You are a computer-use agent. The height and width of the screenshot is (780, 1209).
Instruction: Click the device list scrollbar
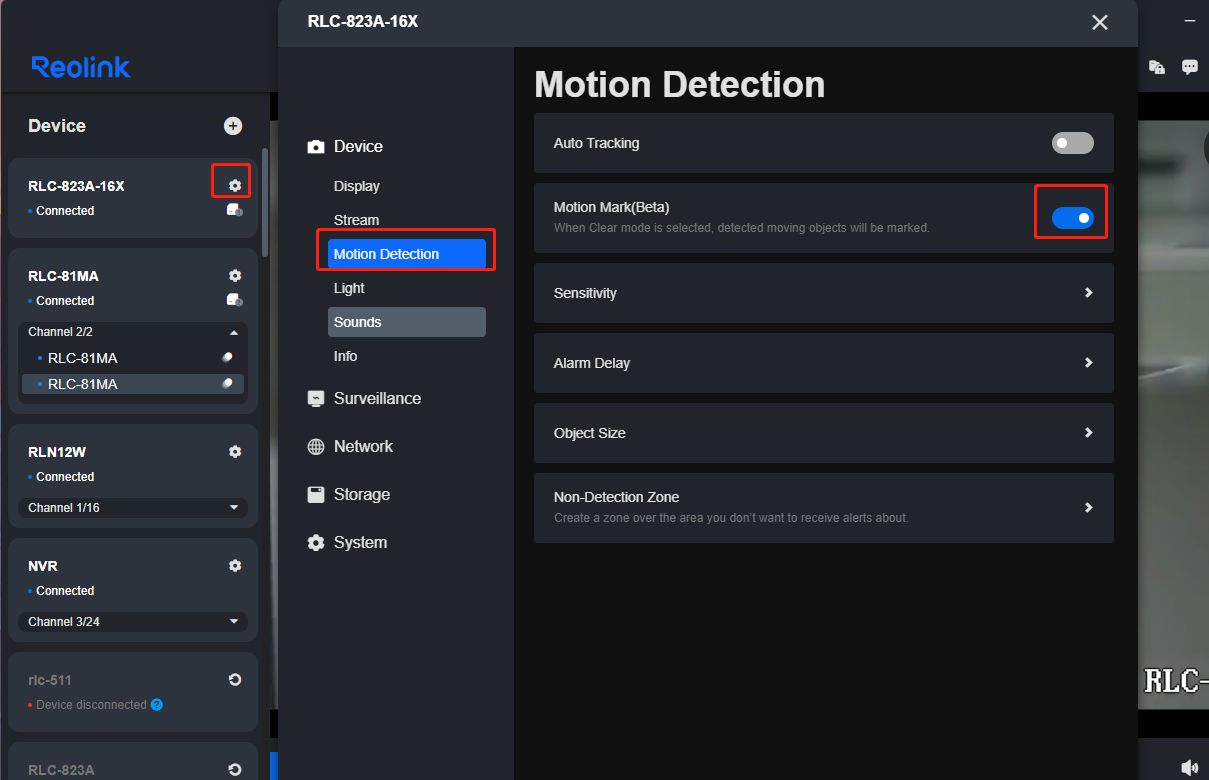pos(264,203)
